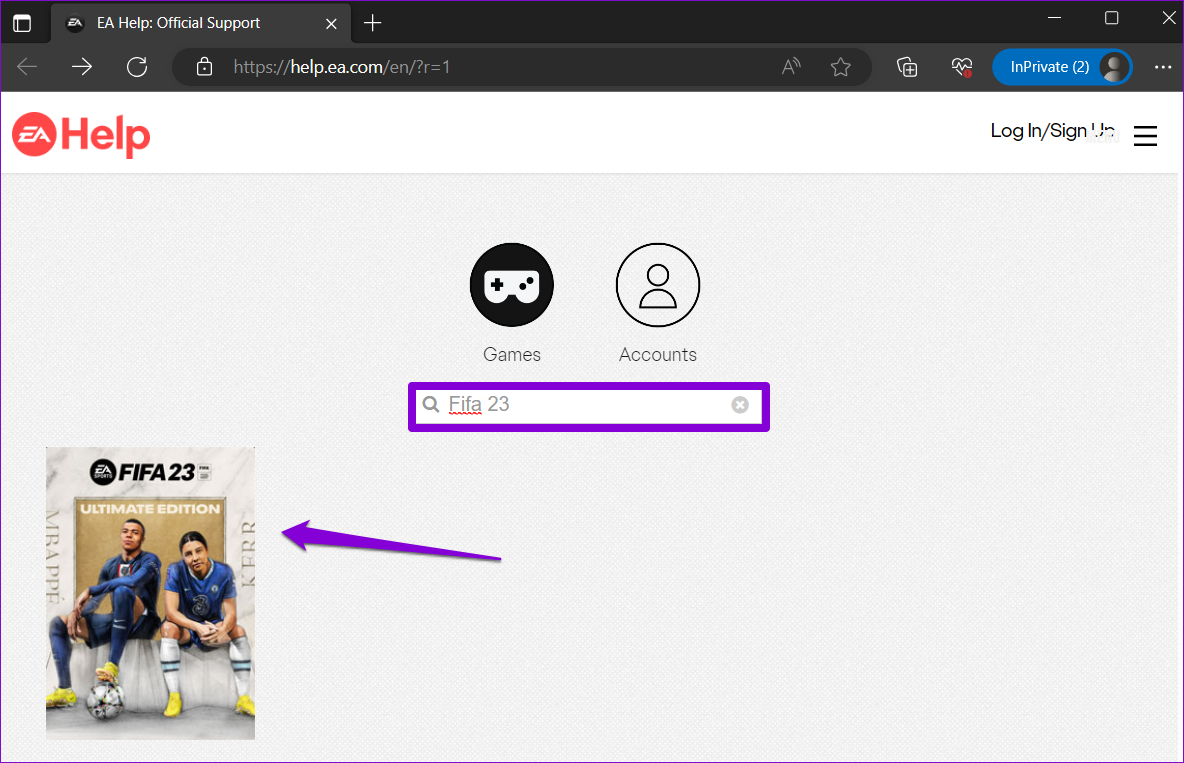Refresh the EA Help page
The height and width of the screenshot is (763, 1184).
tap(137, 67)
